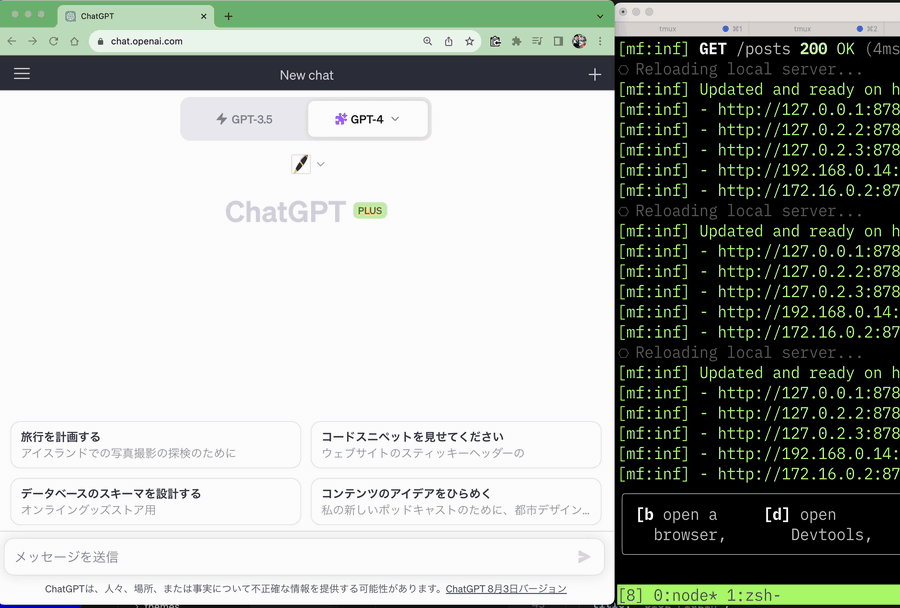
Task: Select the GPT-4 model option
Action: 367,119
